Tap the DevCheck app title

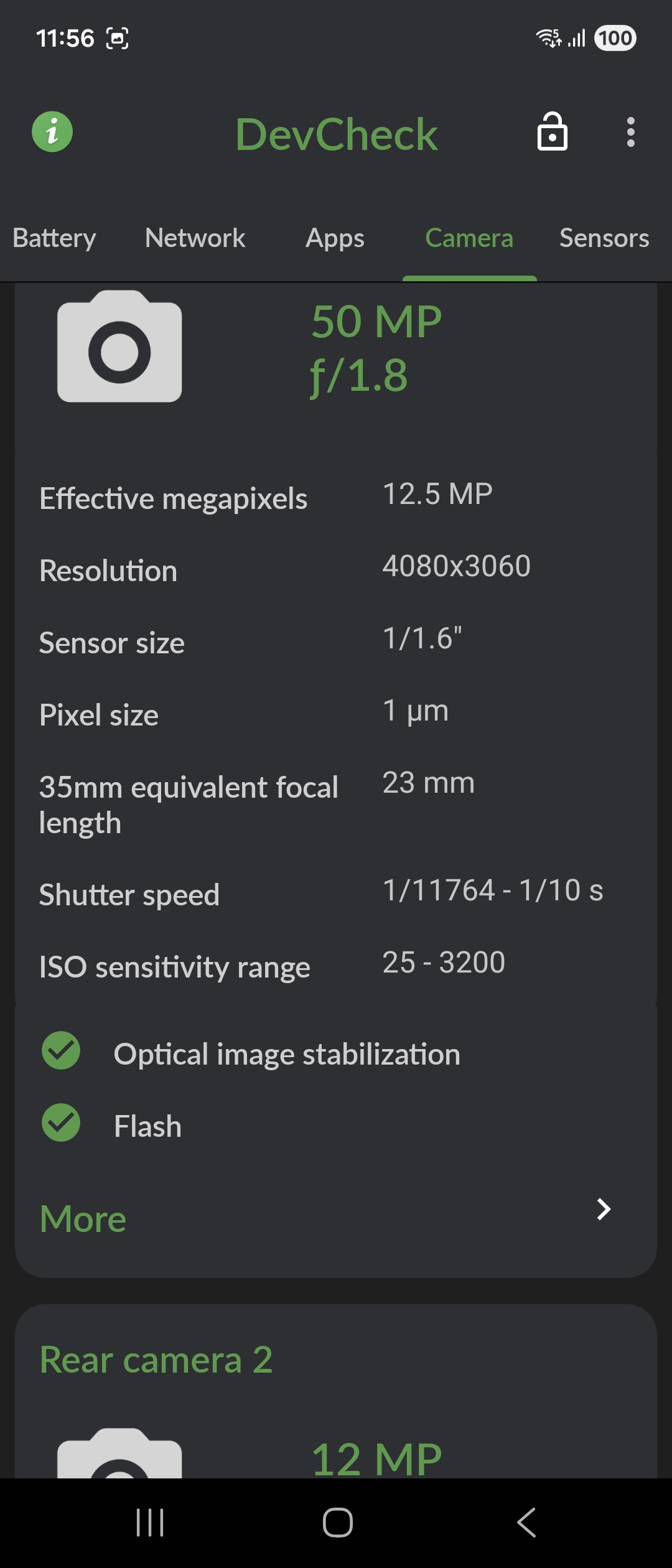(336, 134)
